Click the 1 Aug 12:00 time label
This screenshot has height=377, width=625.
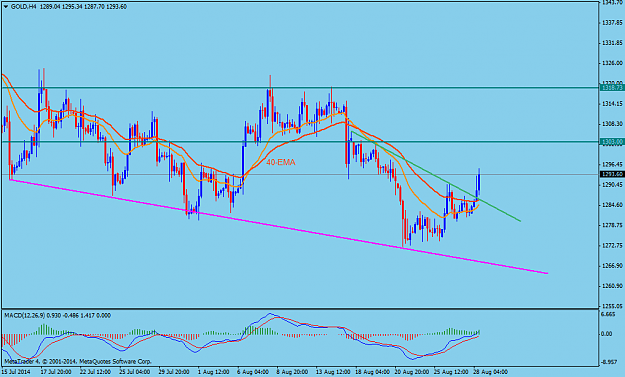[x=214, y=372]
